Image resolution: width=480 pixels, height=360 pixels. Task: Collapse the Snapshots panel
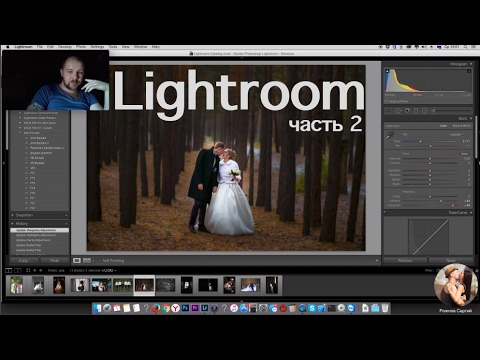point(13,215)
